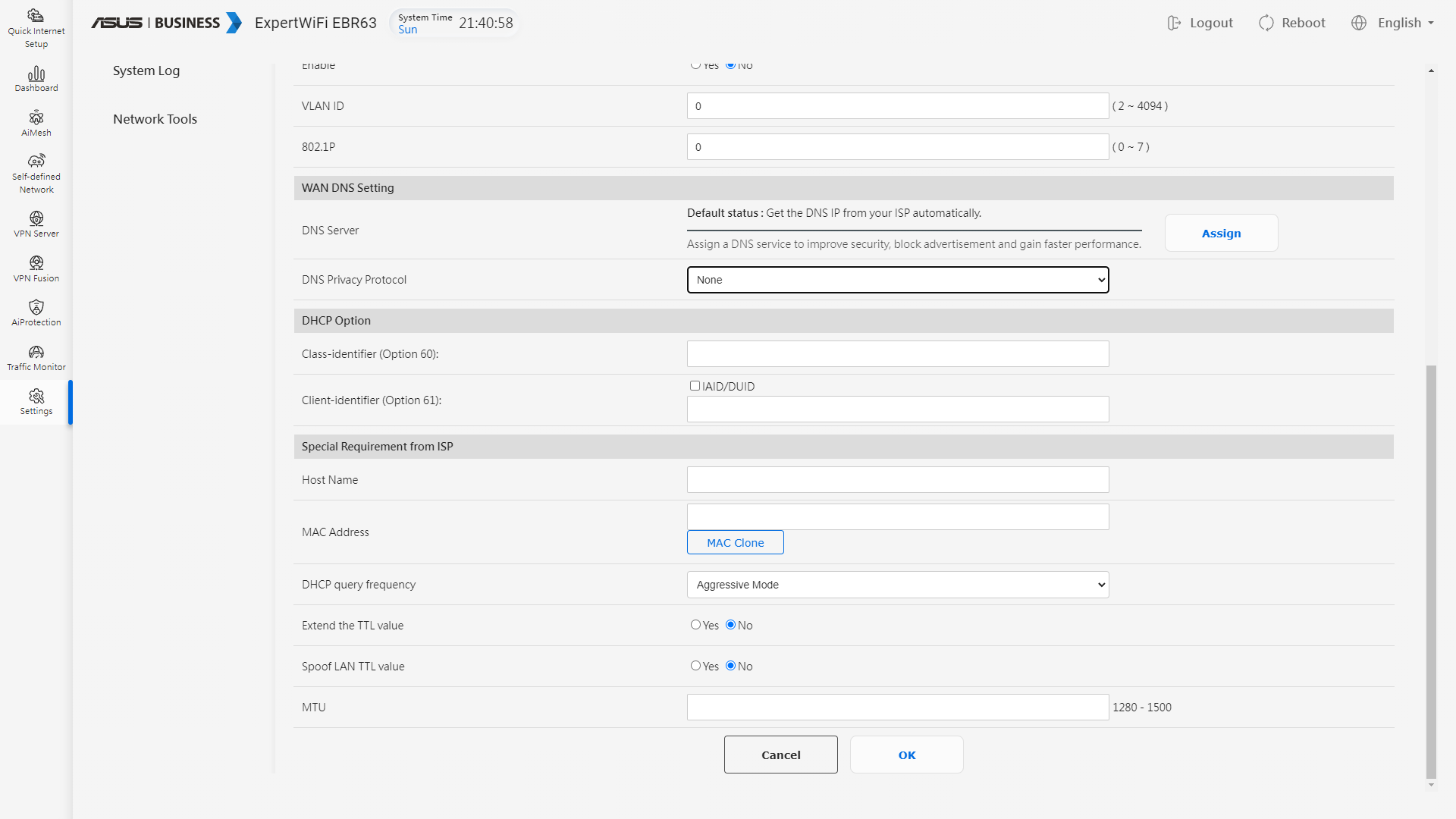The width and height of the screenshot is (1456, 819).
Task: Click the Assign DNS button
Action: [x=1221, y=234]
